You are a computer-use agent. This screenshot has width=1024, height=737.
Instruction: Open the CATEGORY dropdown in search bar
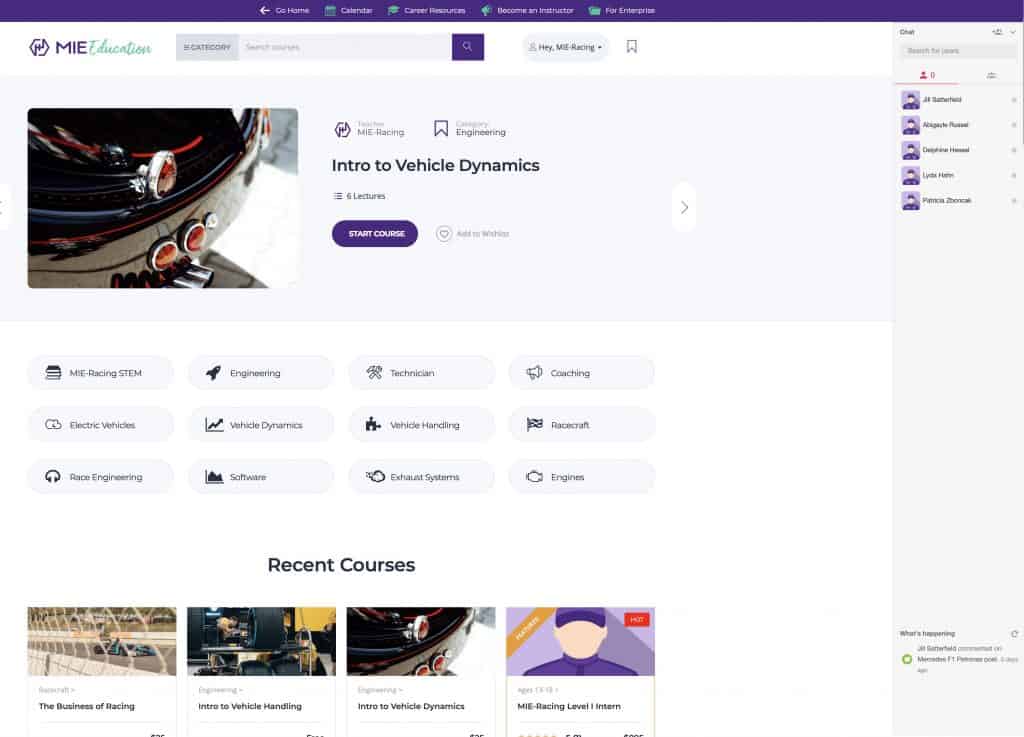[207, 47]
